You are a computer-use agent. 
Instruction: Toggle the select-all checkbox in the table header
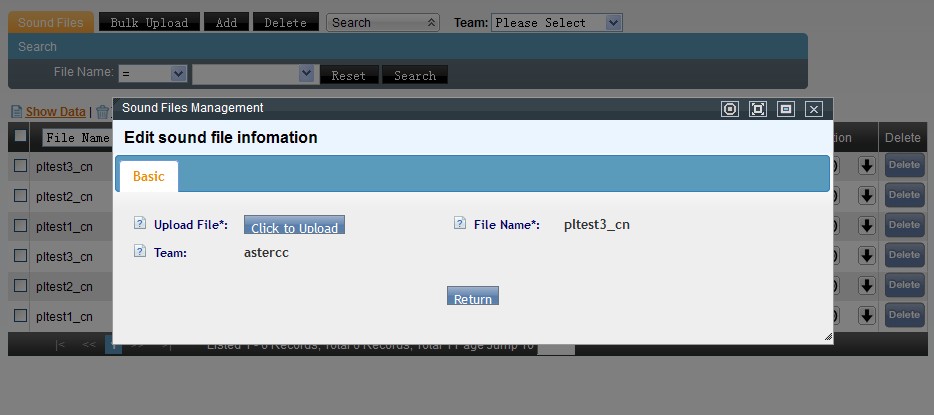pos(20,137)
